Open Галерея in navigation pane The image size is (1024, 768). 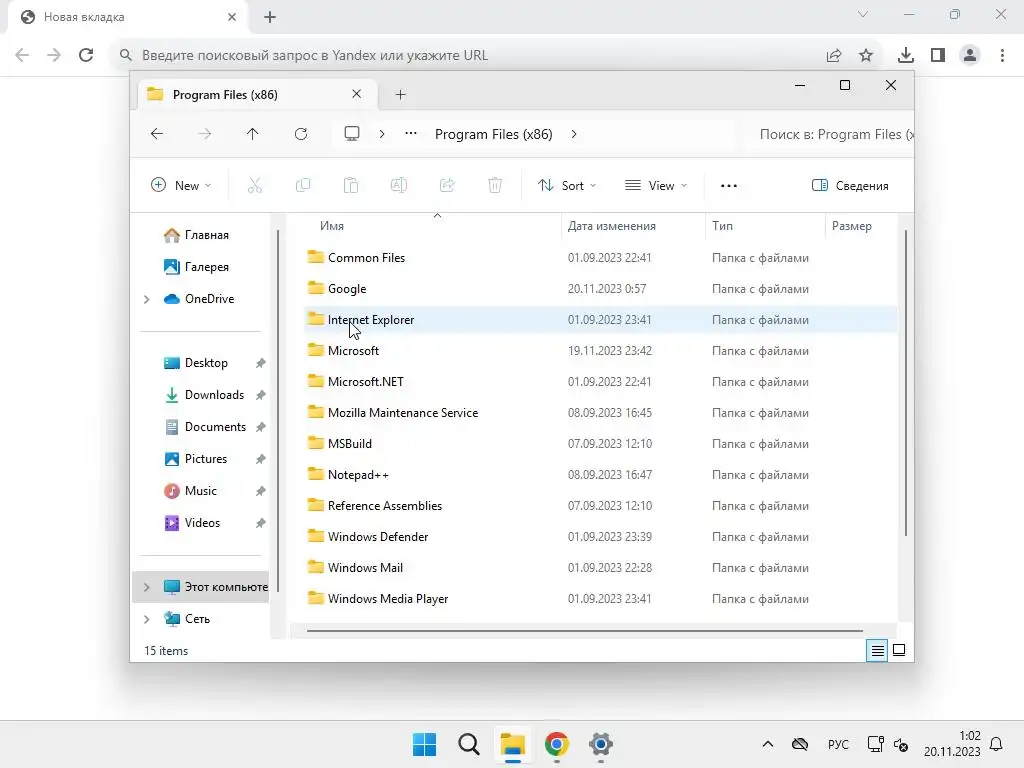196,266
